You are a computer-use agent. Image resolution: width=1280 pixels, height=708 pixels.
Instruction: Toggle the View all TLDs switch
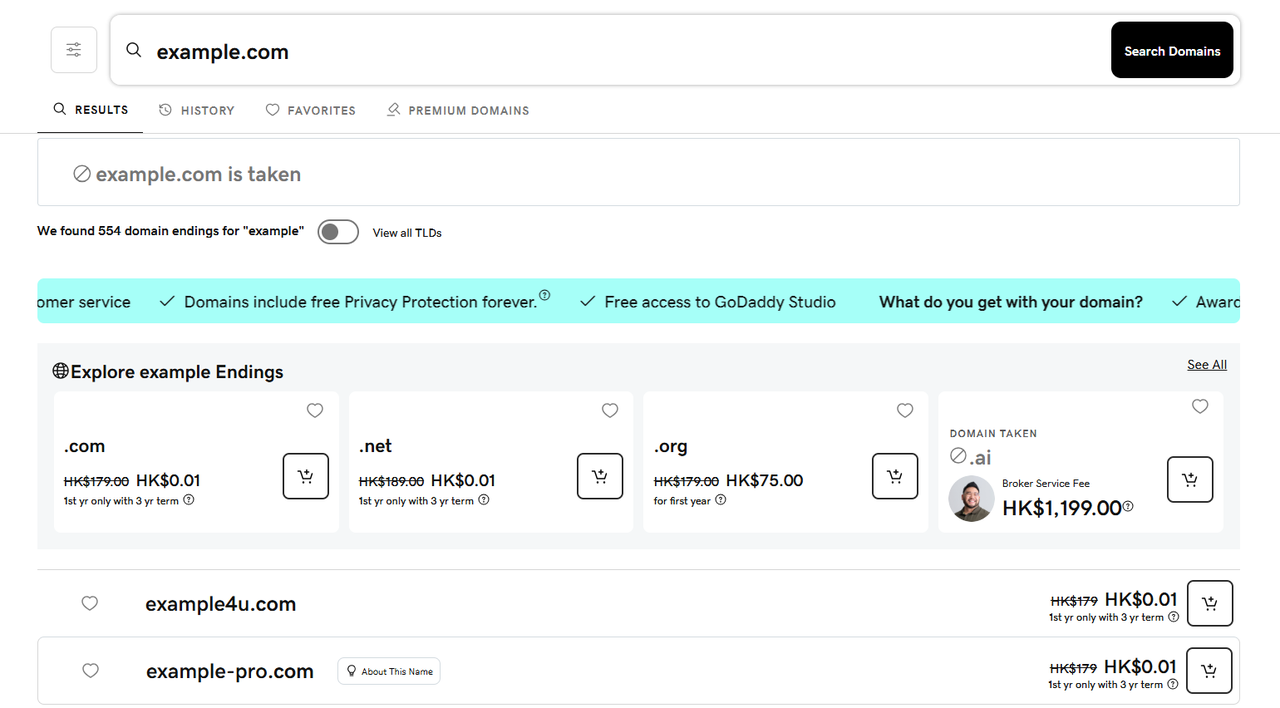point(338,232)
